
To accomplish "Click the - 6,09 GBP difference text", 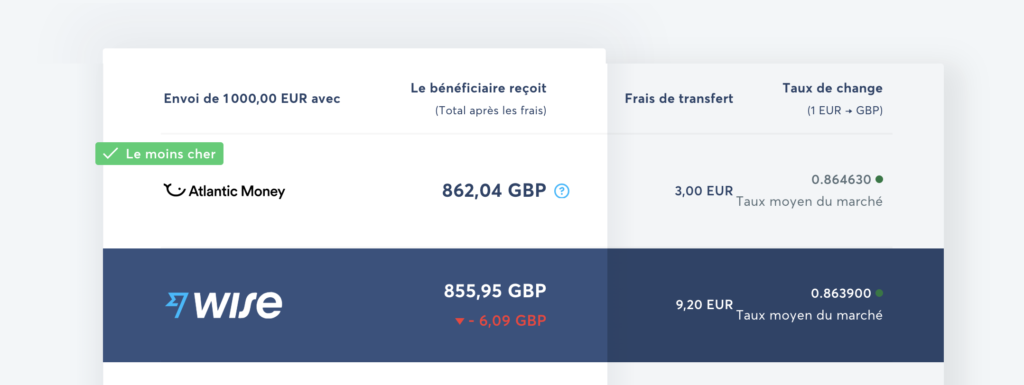I will pyautogui.click(x=507, y=321).
